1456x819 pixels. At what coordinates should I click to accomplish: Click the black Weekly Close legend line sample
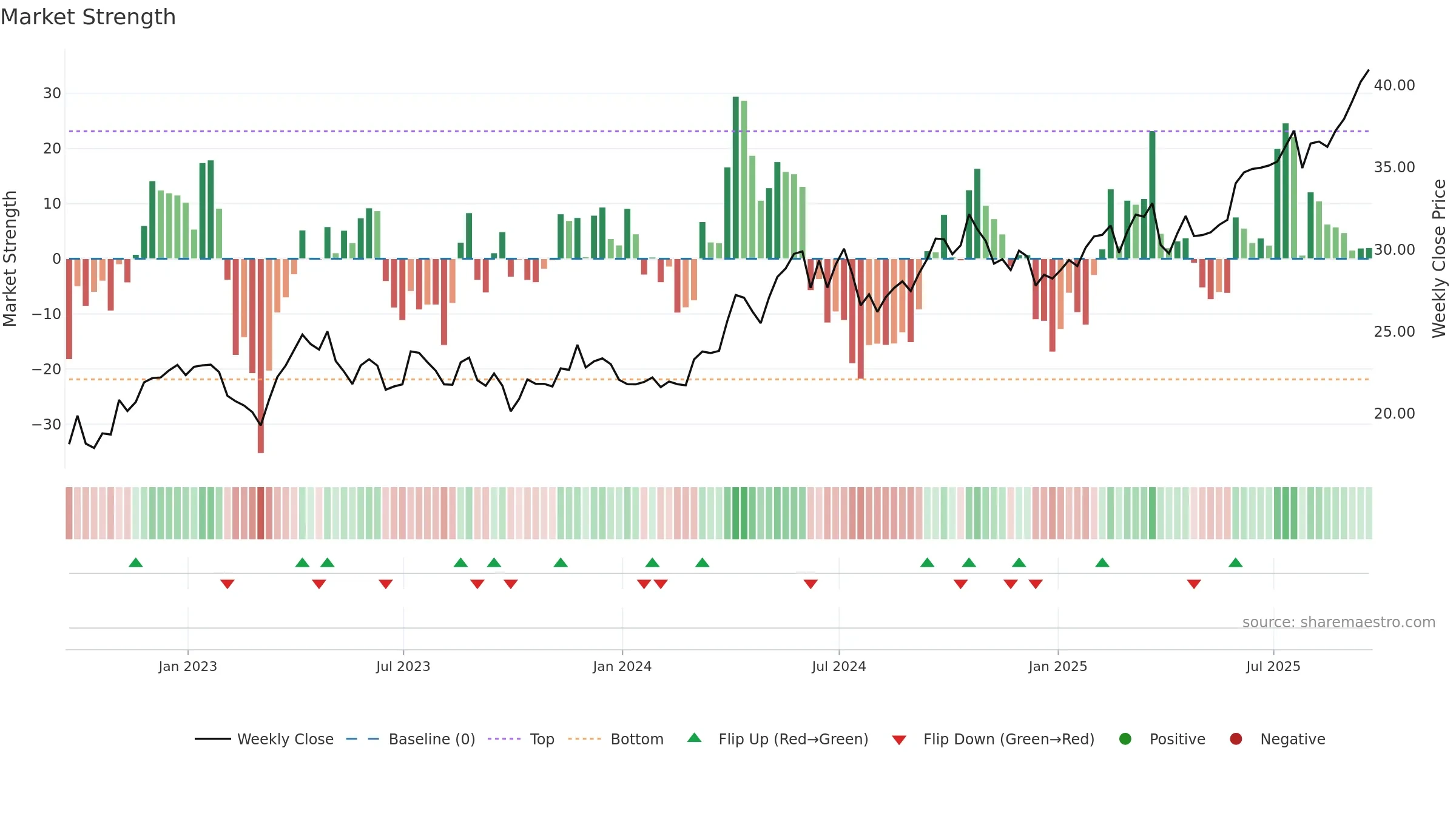[x=213, y=739]
